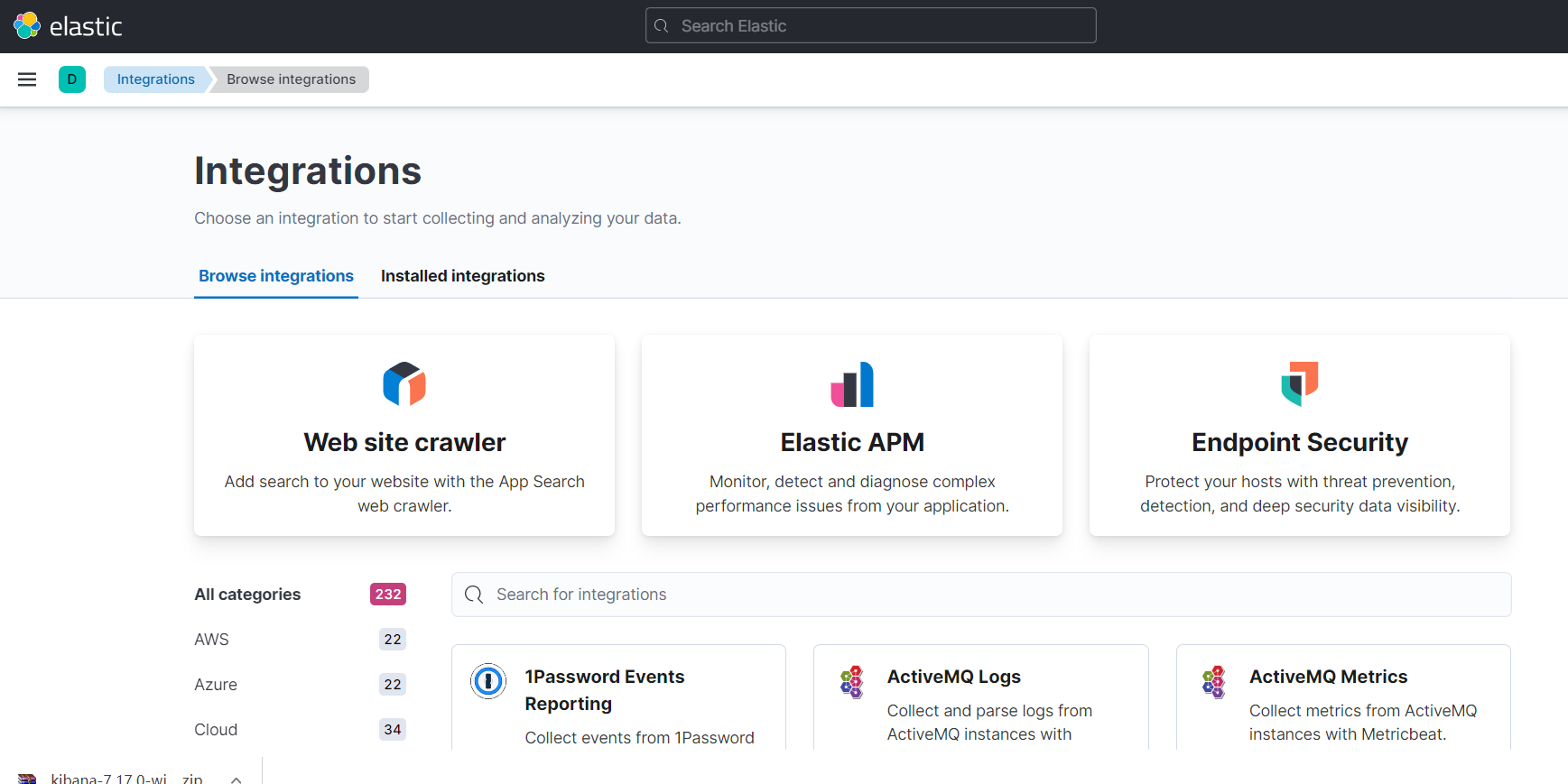Click the 'Protect your hosts' description text
This screenshot has height=784, width=1568.
coord(1300,493)
